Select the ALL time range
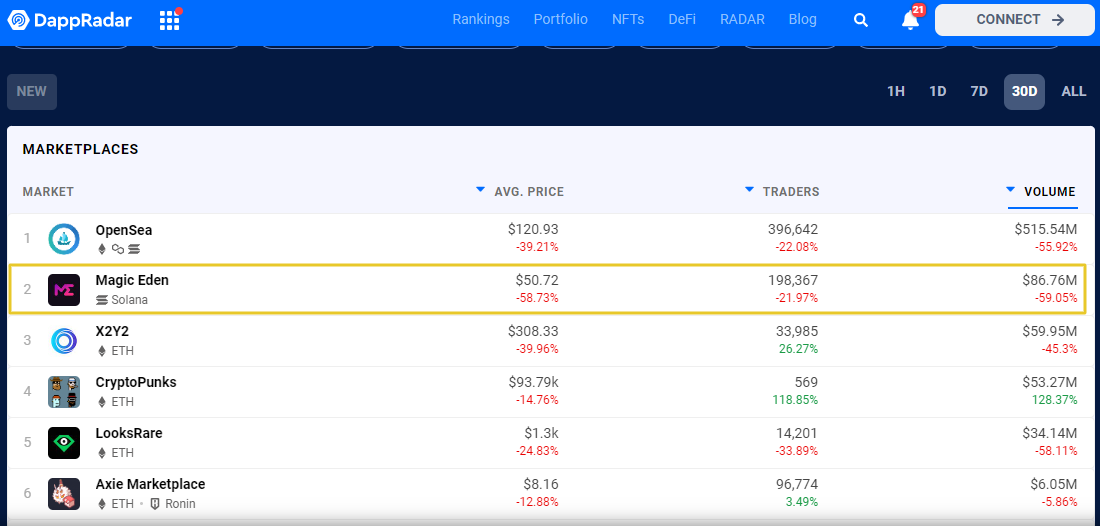This screenshot has width=1100, height=527. coord(1073,92)
